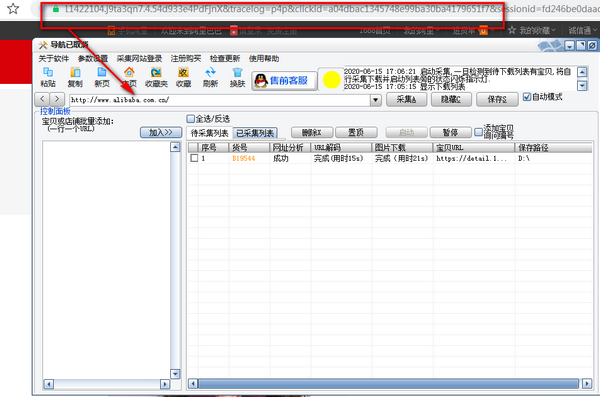The image size is (600, 397).
Task: Check the row 1 B19544 checkbox
Action: tap(194, 158)
